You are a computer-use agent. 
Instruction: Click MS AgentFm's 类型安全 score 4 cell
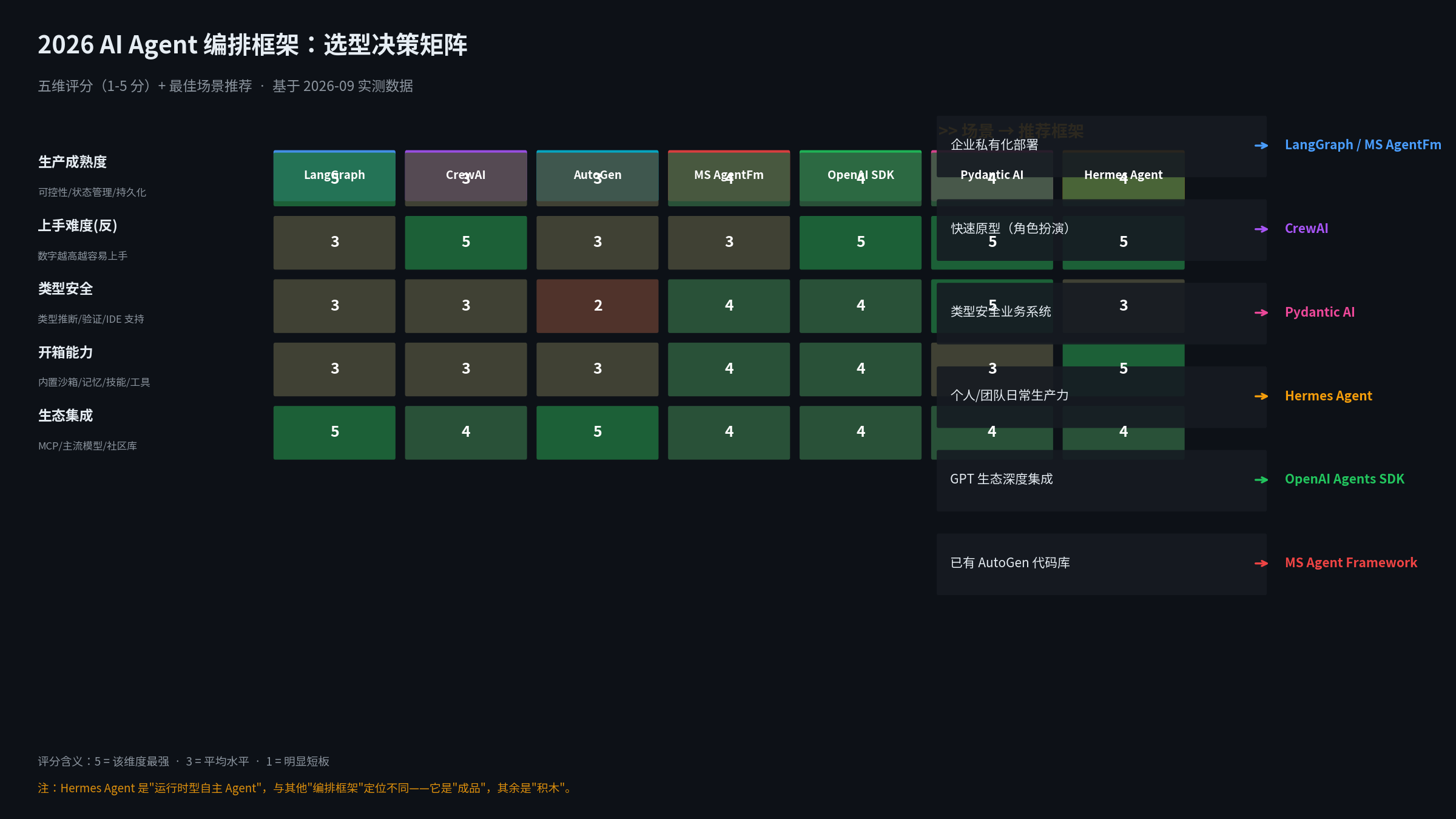[729, 306]
